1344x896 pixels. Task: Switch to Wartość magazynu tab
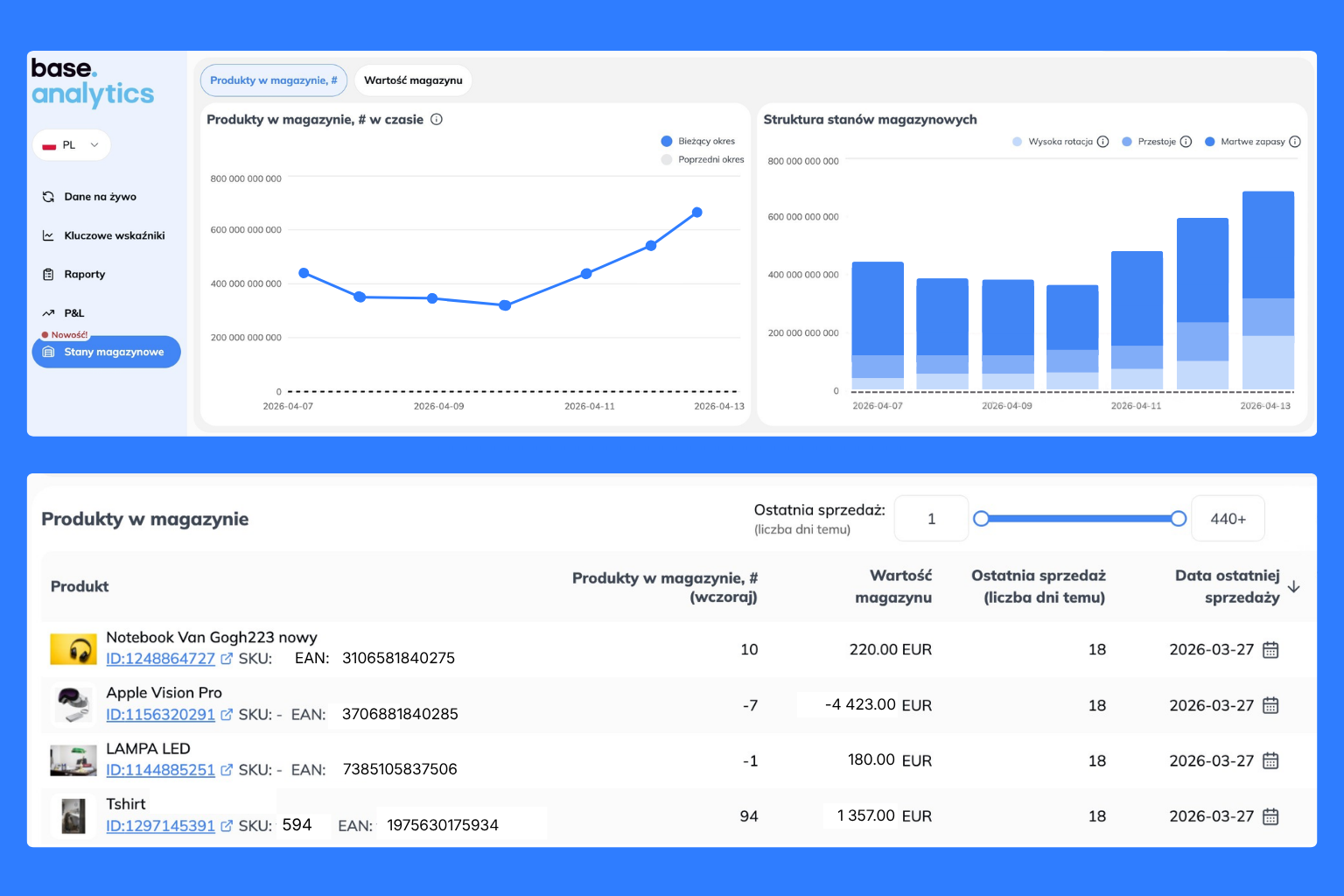(x=413, y=80)
